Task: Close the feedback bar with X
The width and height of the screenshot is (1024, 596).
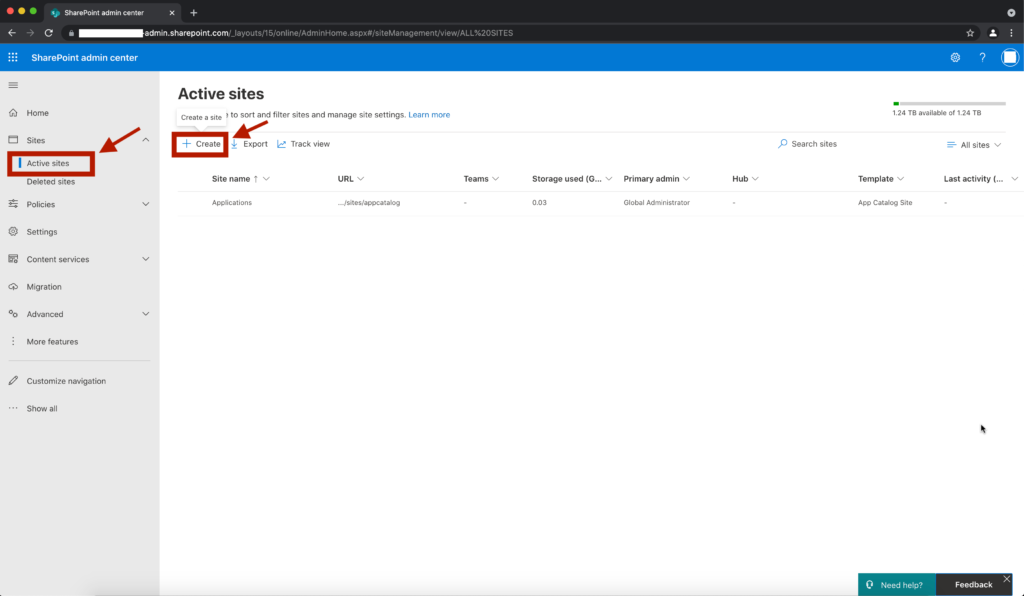Action: tap(1006, 579)
